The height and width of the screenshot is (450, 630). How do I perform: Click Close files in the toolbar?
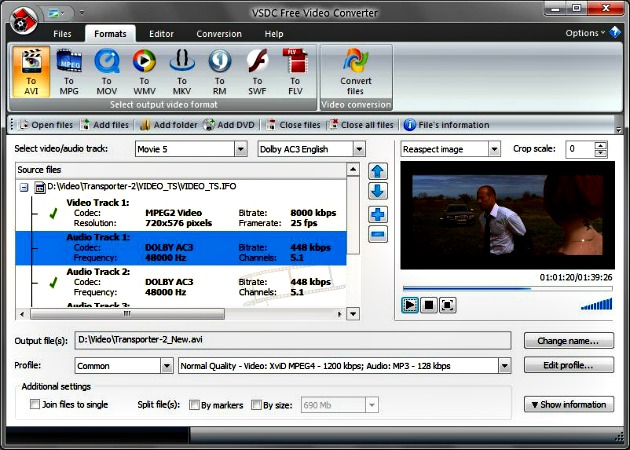point(294,125)
